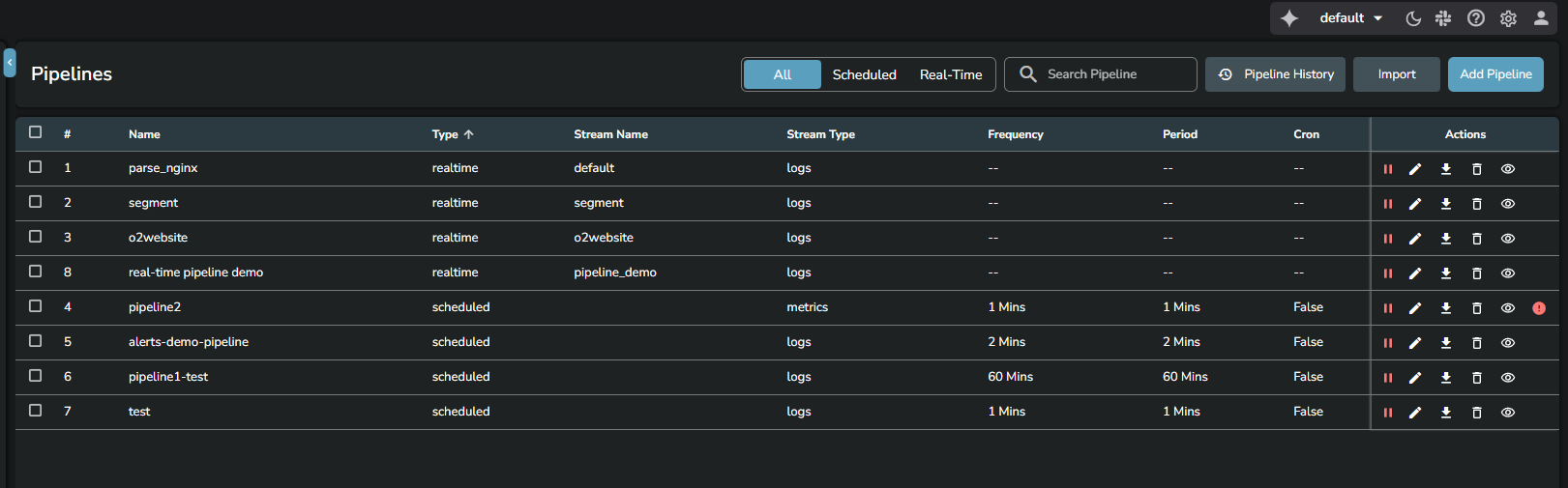Viewport: 1568px width, 488px height.
Task: Export the o2website pipeline
Action: point(1445,239)
